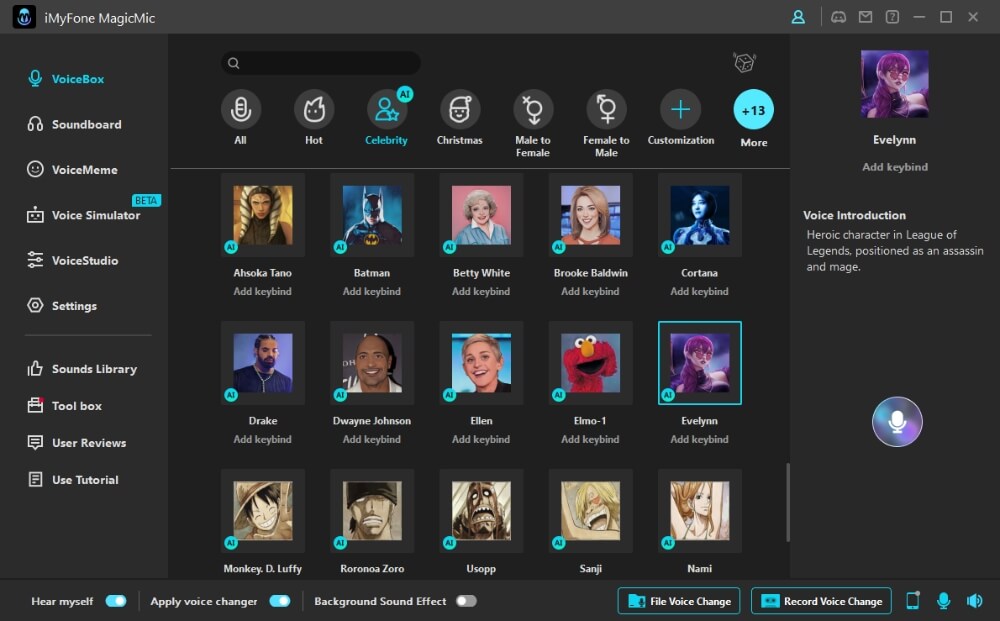Select the Celebrity voices category

tap(386, 110)
